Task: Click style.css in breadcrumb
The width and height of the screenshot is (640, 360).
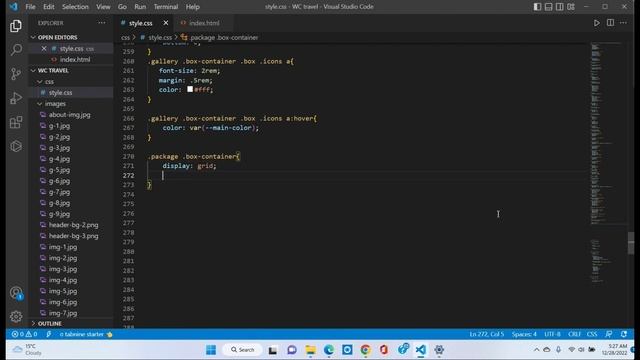Action: pyautogui.click(x=160, y=38)
